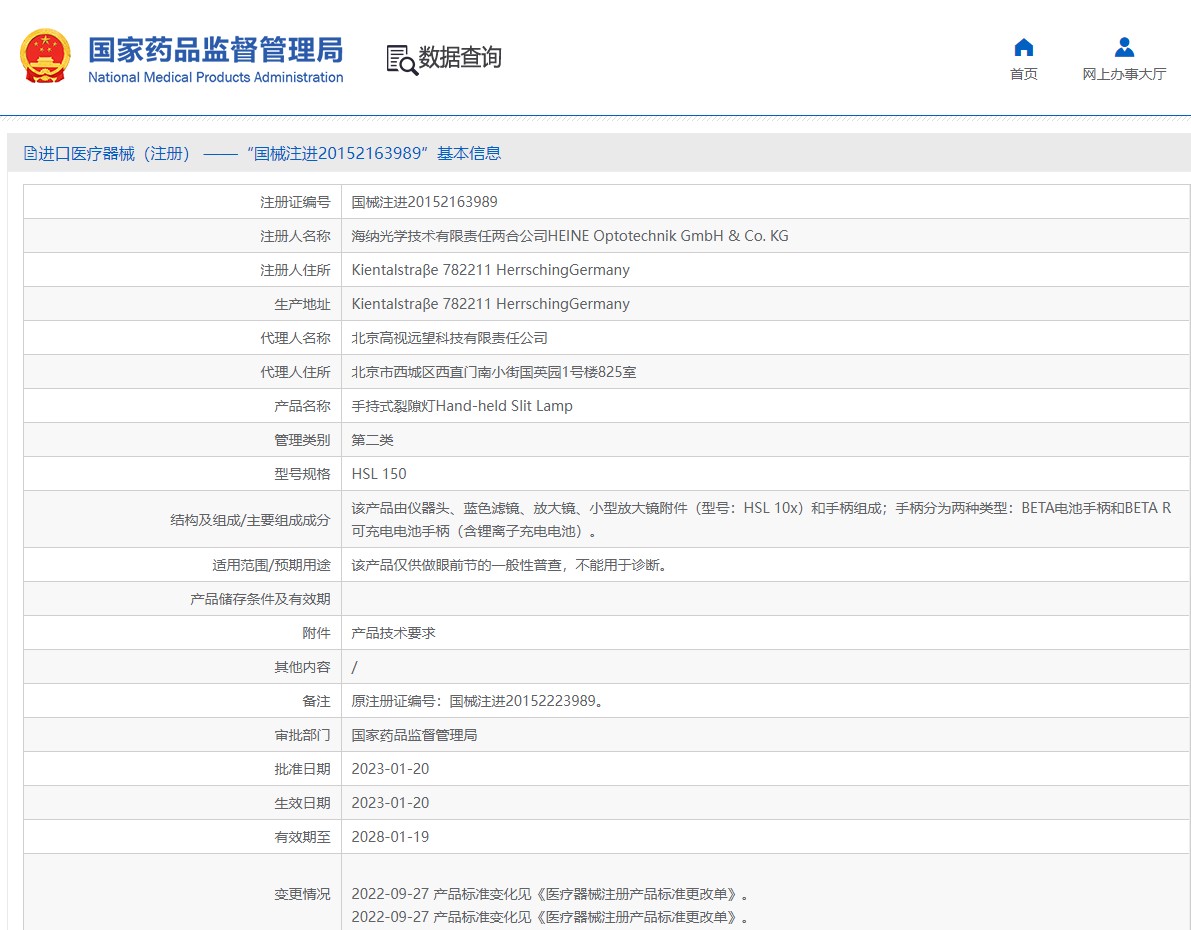Click the document icon before 进口医疗器械
Screen dimensions: 1191x930
30,153
